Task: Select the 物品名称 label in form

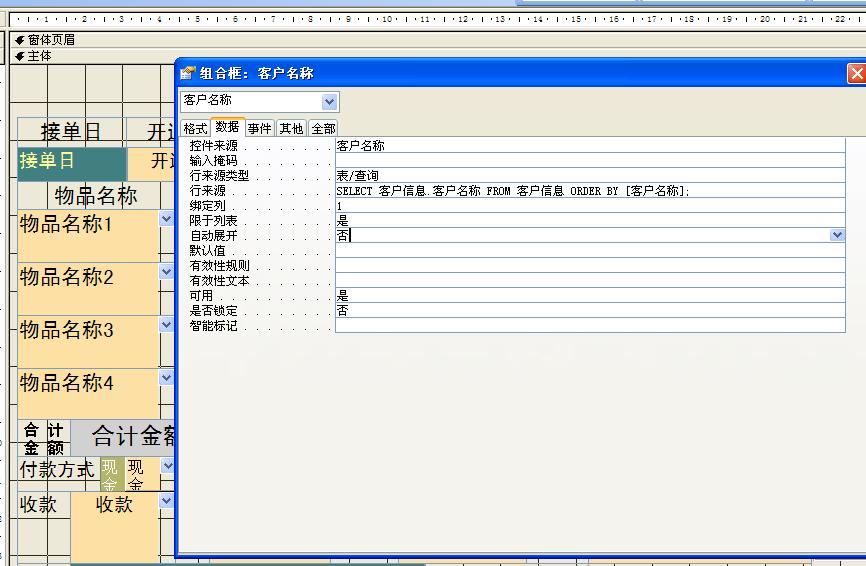Action: [x=95, y=195]
